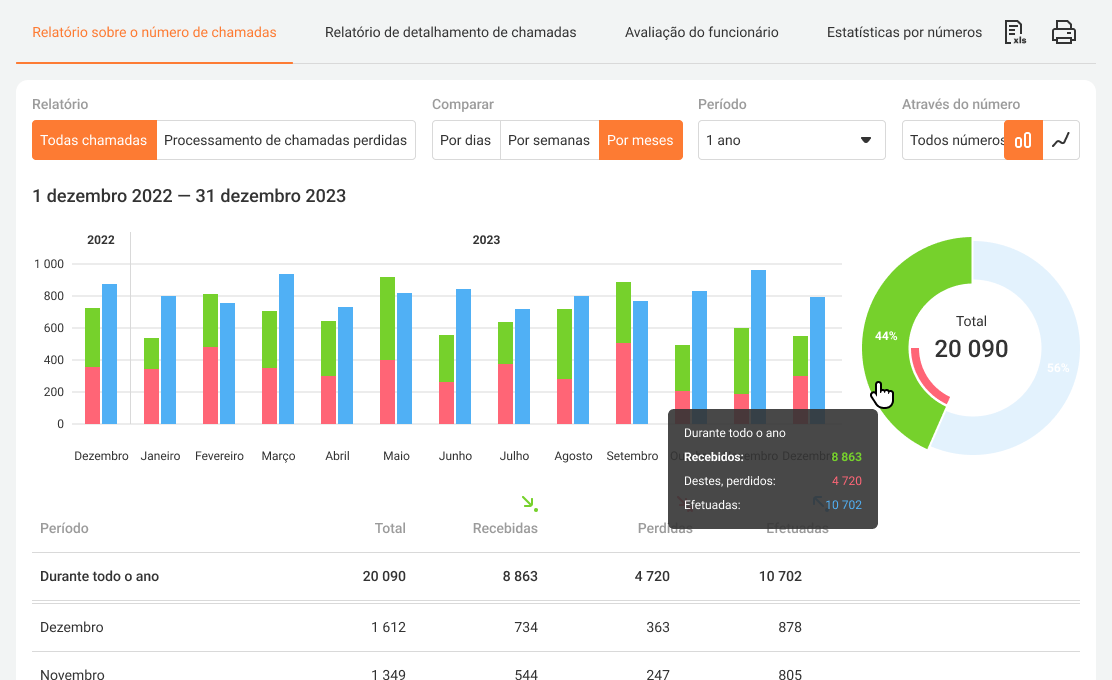
Task: Compare by 'Por dias'
Action: pyautogui.click(x=465, y=140)
